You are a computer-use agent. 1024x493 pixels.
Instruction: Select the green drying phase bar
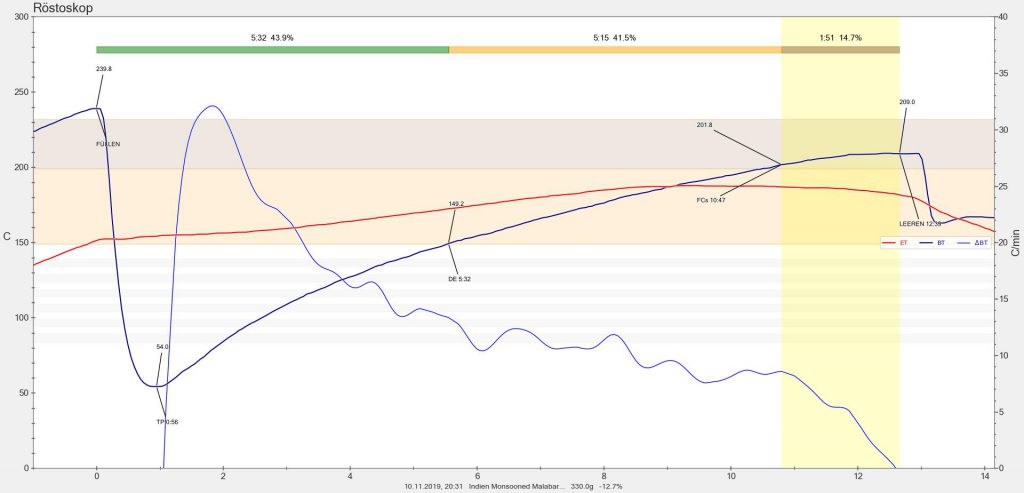click(x=272, y=49)
